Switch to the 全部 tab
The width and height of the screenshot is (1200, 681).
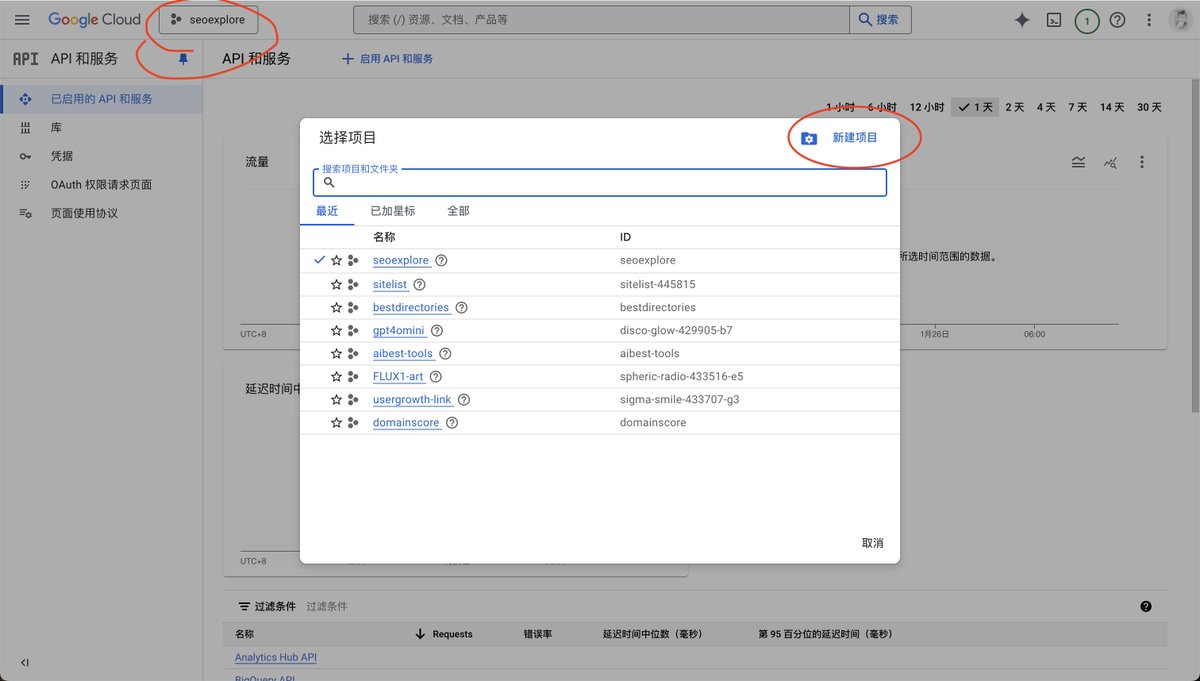(x=458, y=211)
